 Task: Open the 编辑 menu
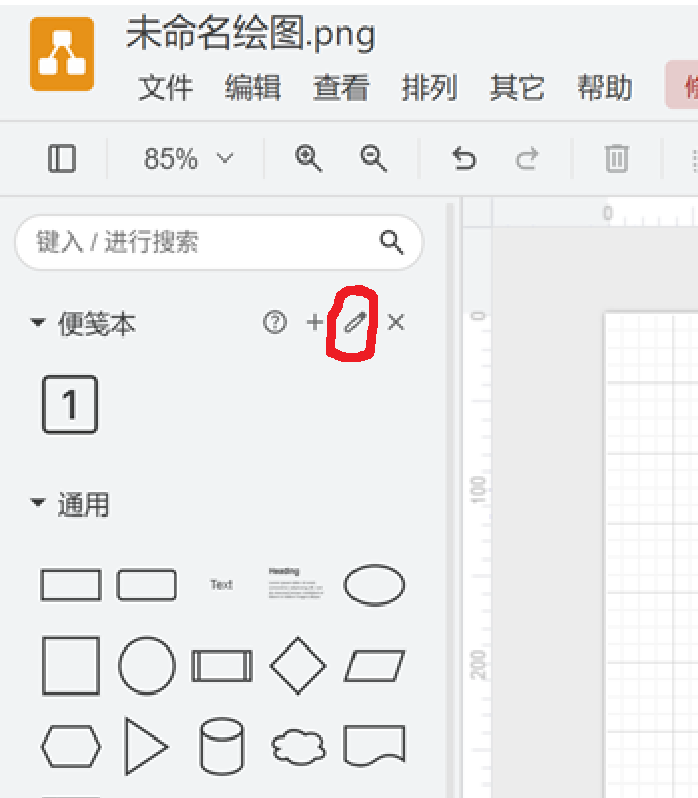pos(253,88)
